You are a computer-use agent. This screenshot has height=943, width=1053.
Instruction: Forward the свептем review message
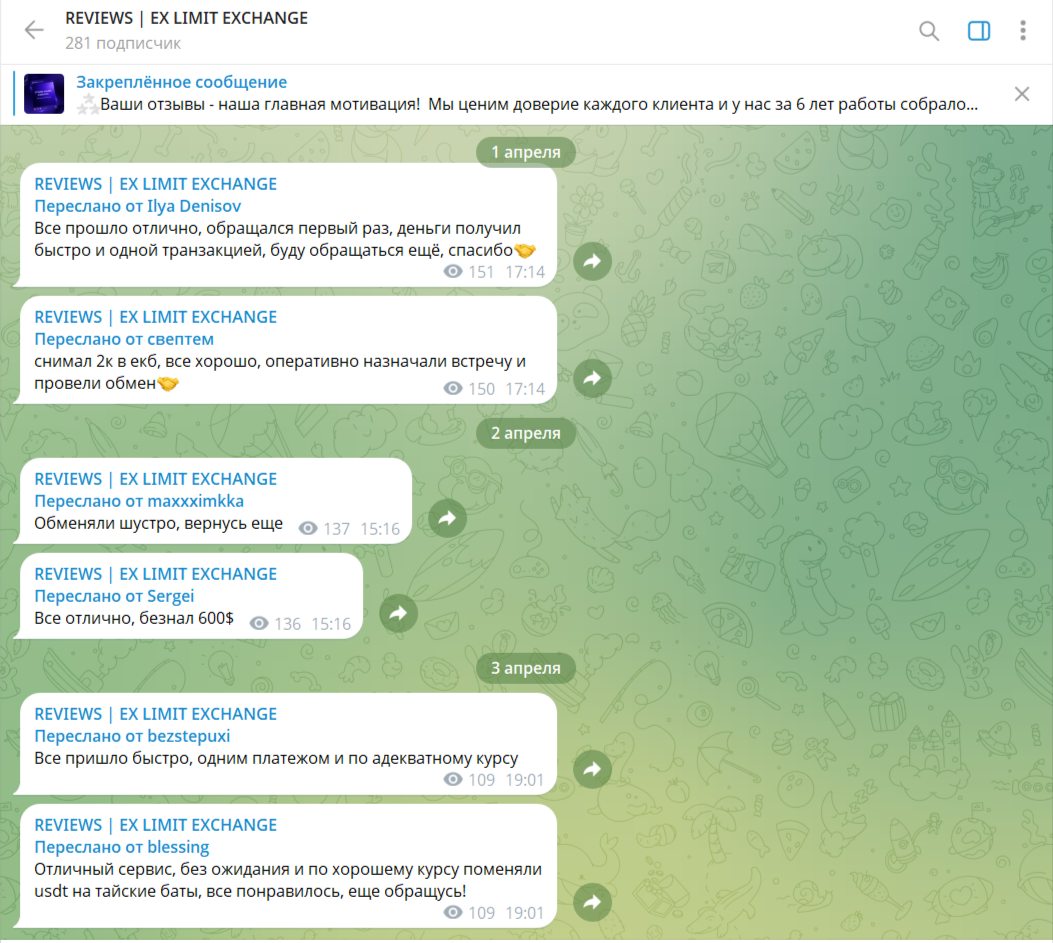[x=592, y=378]
